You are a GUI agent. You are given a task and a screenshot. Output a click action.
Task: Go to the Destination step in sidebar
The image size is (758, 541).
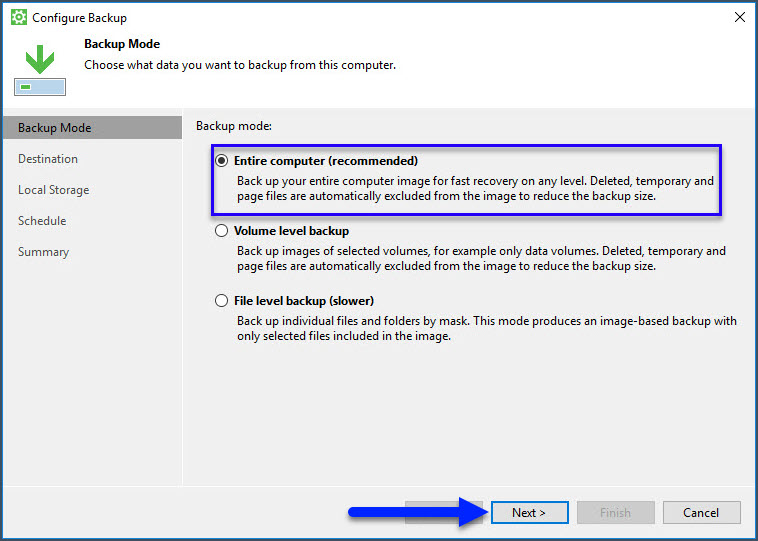coord(48,159)
